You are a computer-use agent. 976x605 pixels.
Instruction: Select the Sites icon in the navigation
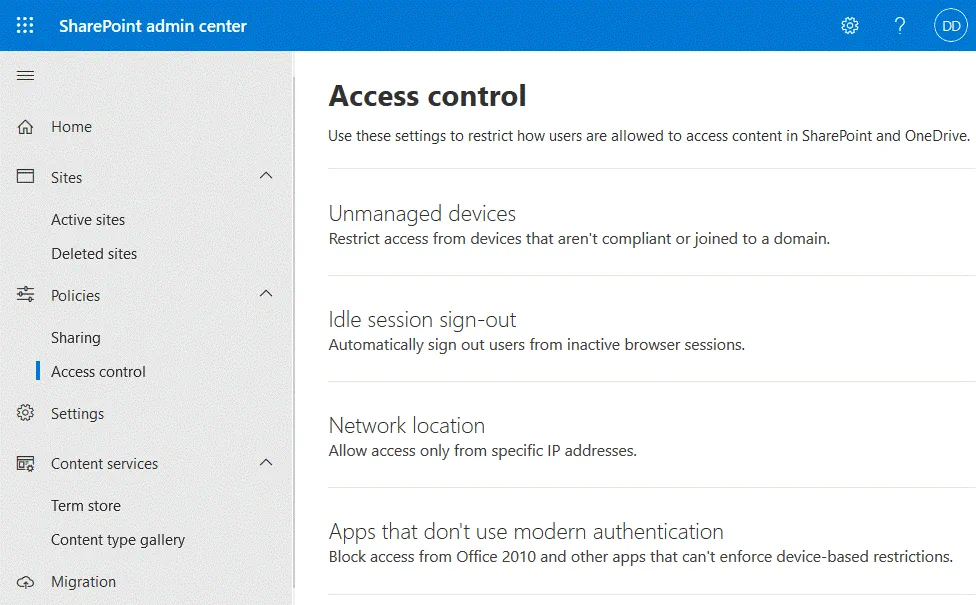(x=25, y=177)
